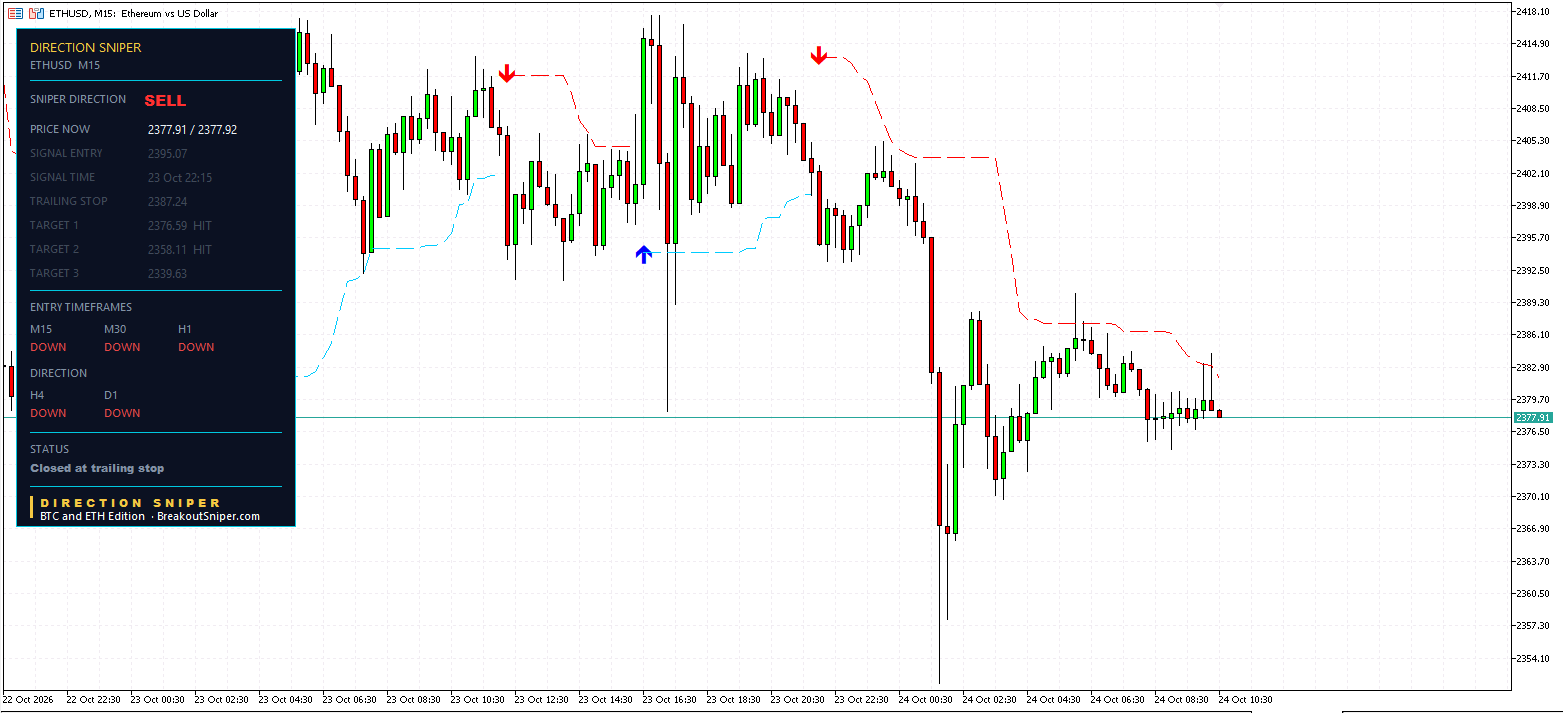Click the 2402.10 price scale label

(1533, 173)
